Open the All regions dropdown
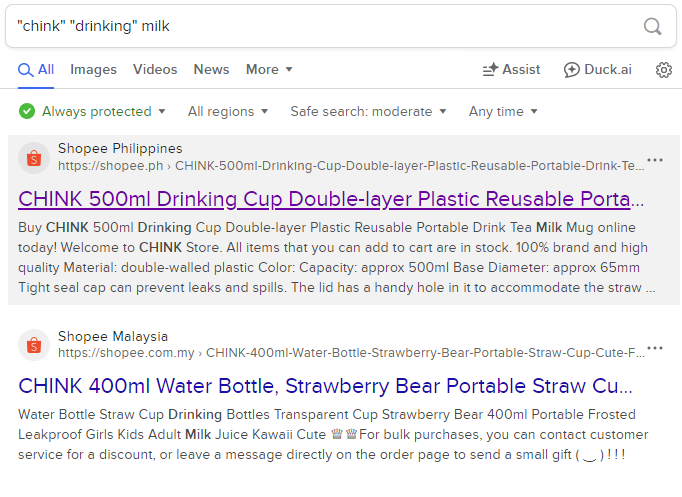This screenshot has width=682, height=497. pyautogui.click(x=228, y=111)
